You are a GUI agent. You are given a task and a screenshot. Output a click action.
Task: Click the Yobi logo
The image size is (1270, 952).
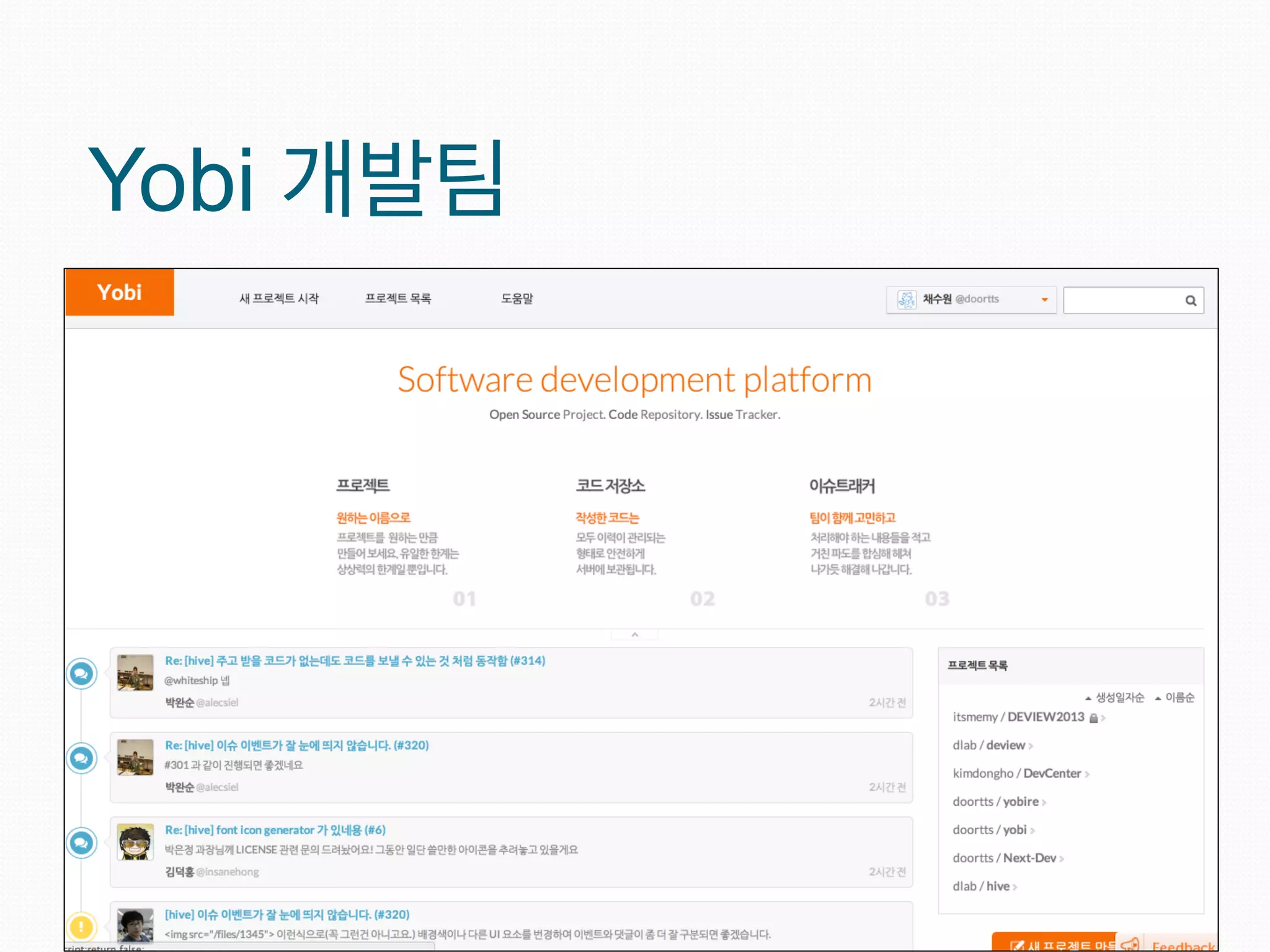click(x=119, y=293)
